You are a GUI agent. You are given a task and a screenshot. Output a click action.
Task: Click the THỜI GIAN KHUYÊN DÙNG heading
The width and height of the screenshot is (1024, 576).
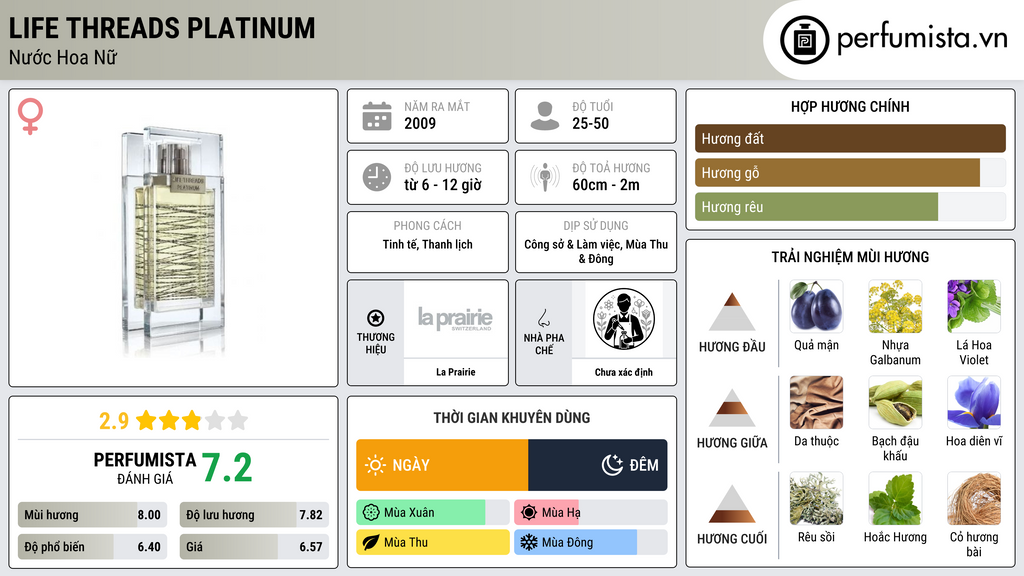tap(512, 417)
